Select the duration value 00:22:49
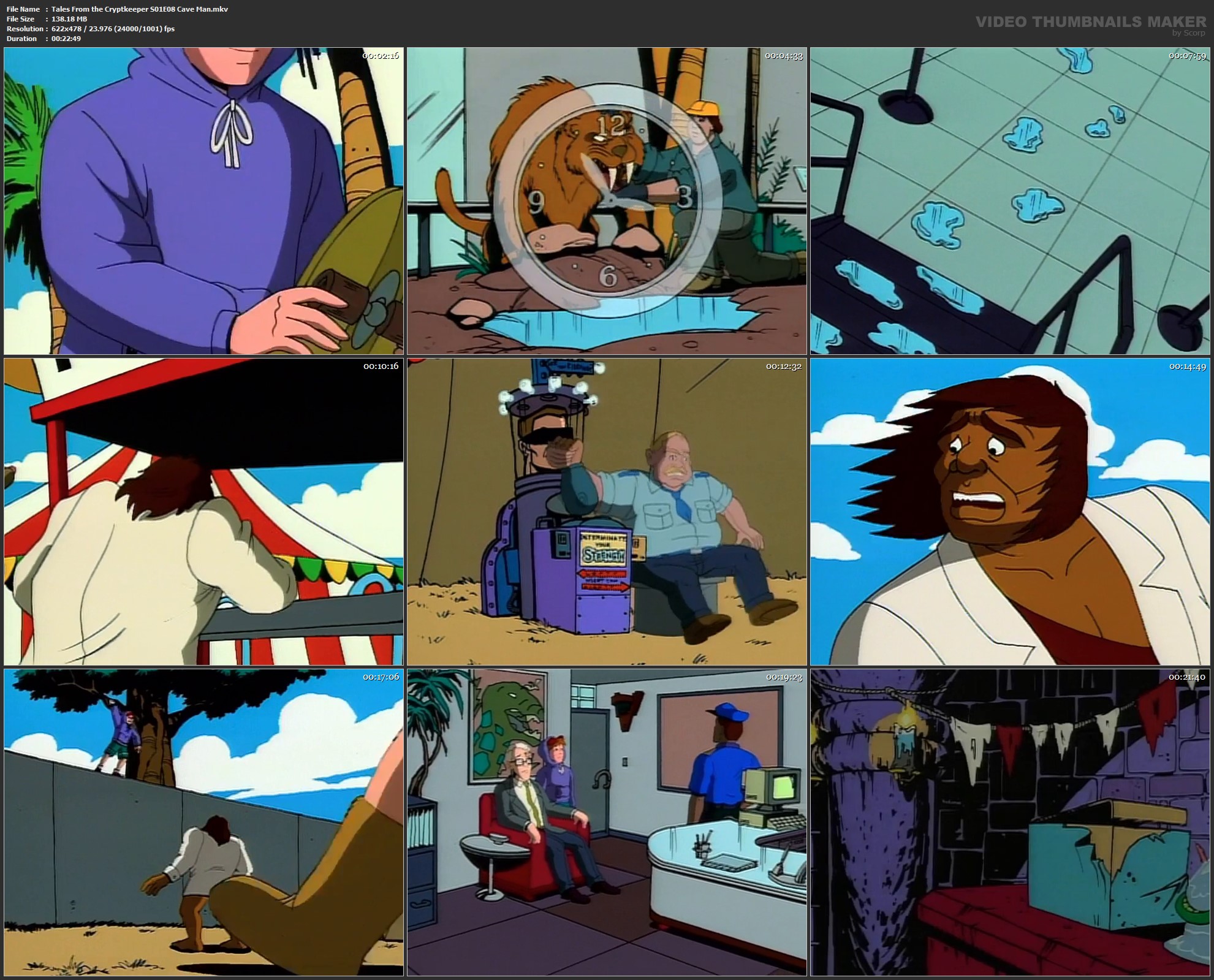The height and width of the screenshot is (980, 1214). [x=66, y=39]
